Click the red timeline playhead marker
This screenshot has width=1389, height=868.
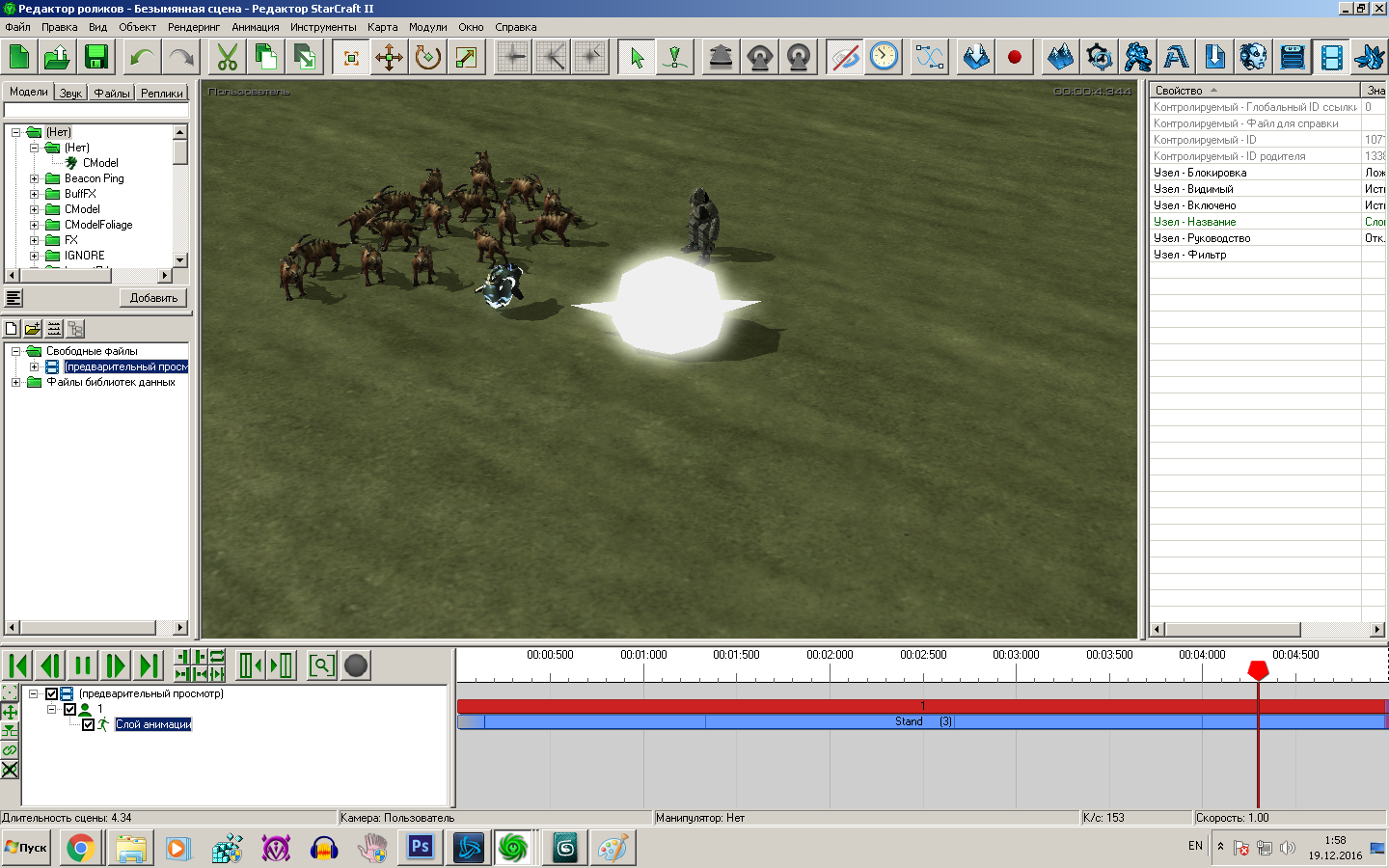point(1258,669)
